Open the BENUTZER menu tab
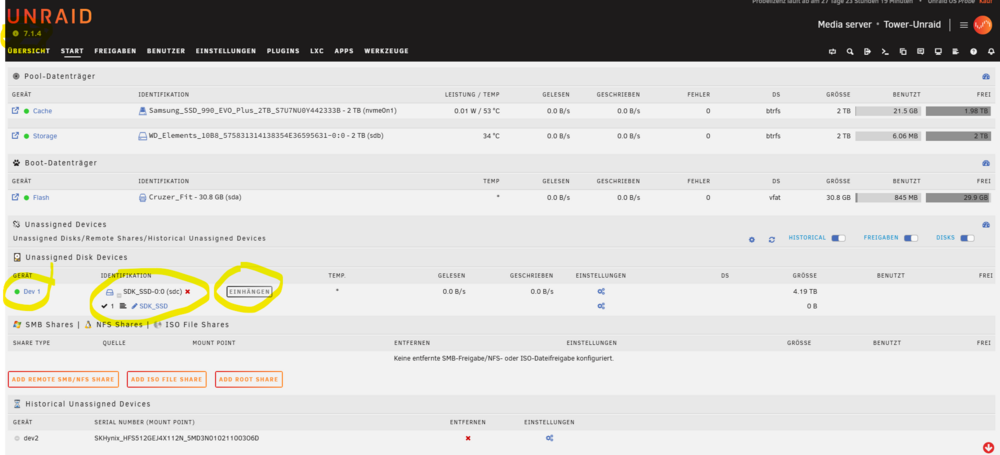The width and height of the screenshot is (1000, 455). pyautogui.click(x=166, y=51)
